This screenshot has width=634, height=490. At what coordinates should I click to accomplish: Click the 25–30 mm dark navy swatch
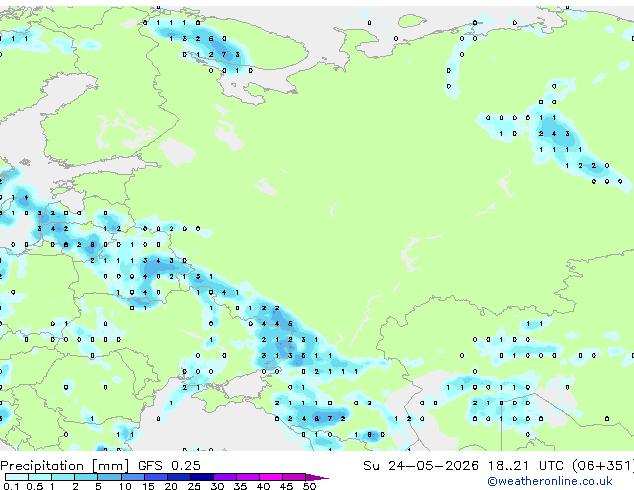coord(202,477)
